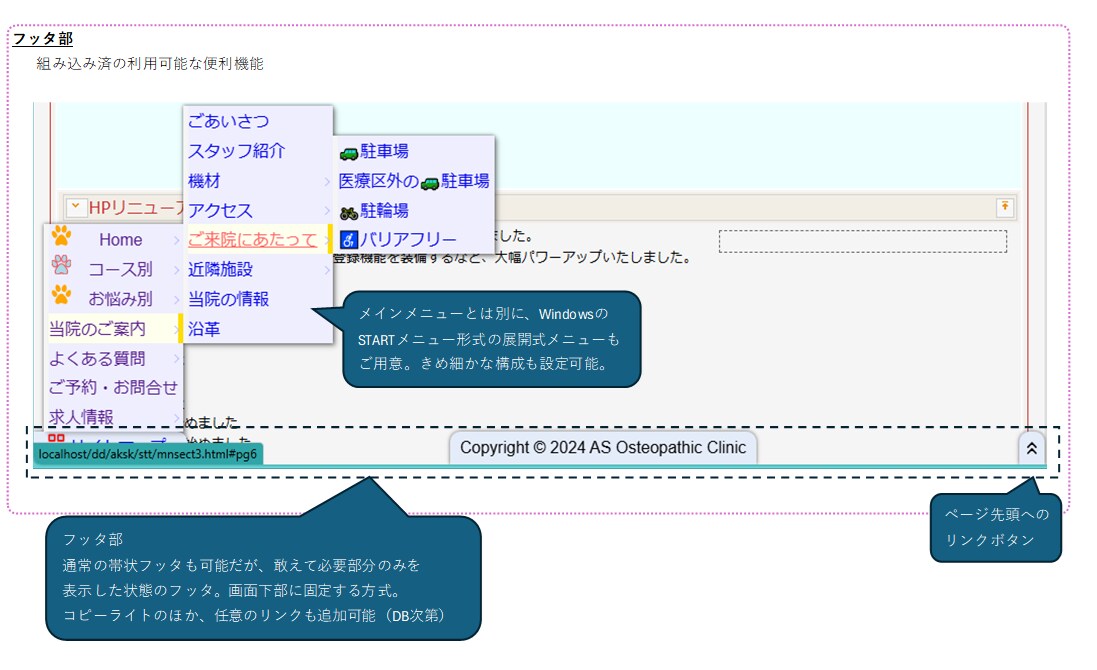This screenshot has height=670, width=1097.
Task: Click the orange paw icon beside お悩み別
Action: click(62, 294)
